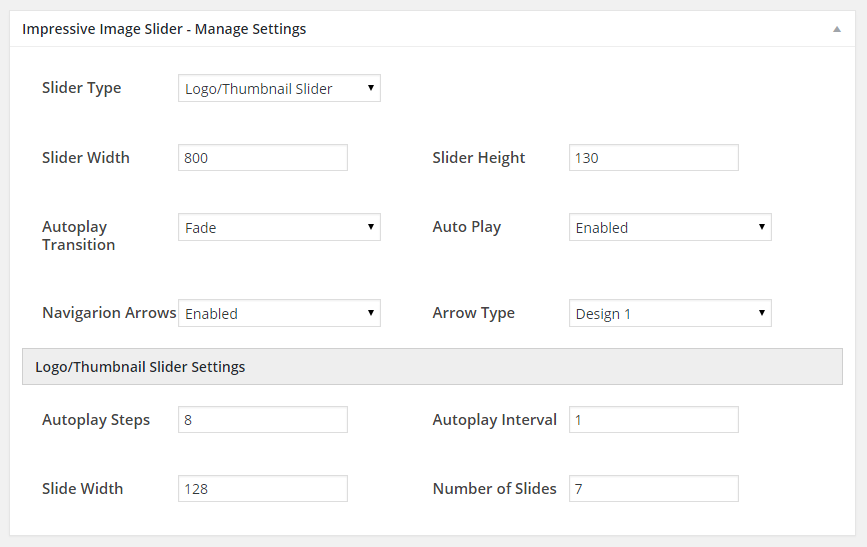
Task: Click the Slider Type label
Action: pos(82,88)
